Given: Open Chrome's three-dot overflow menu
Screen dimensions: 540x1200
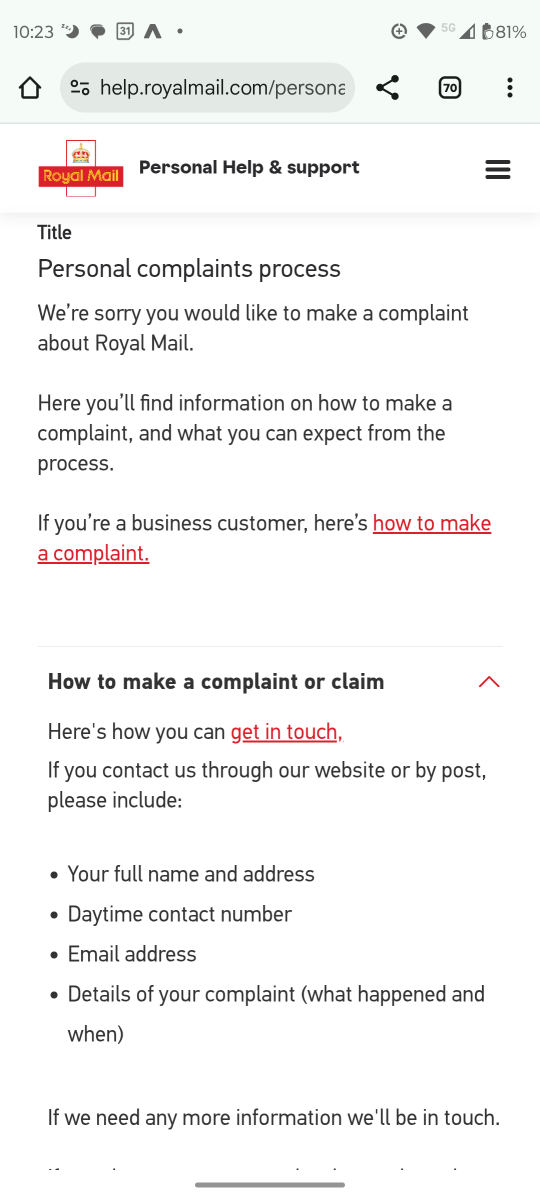Looking at the screenshot, I should [510, 88].
